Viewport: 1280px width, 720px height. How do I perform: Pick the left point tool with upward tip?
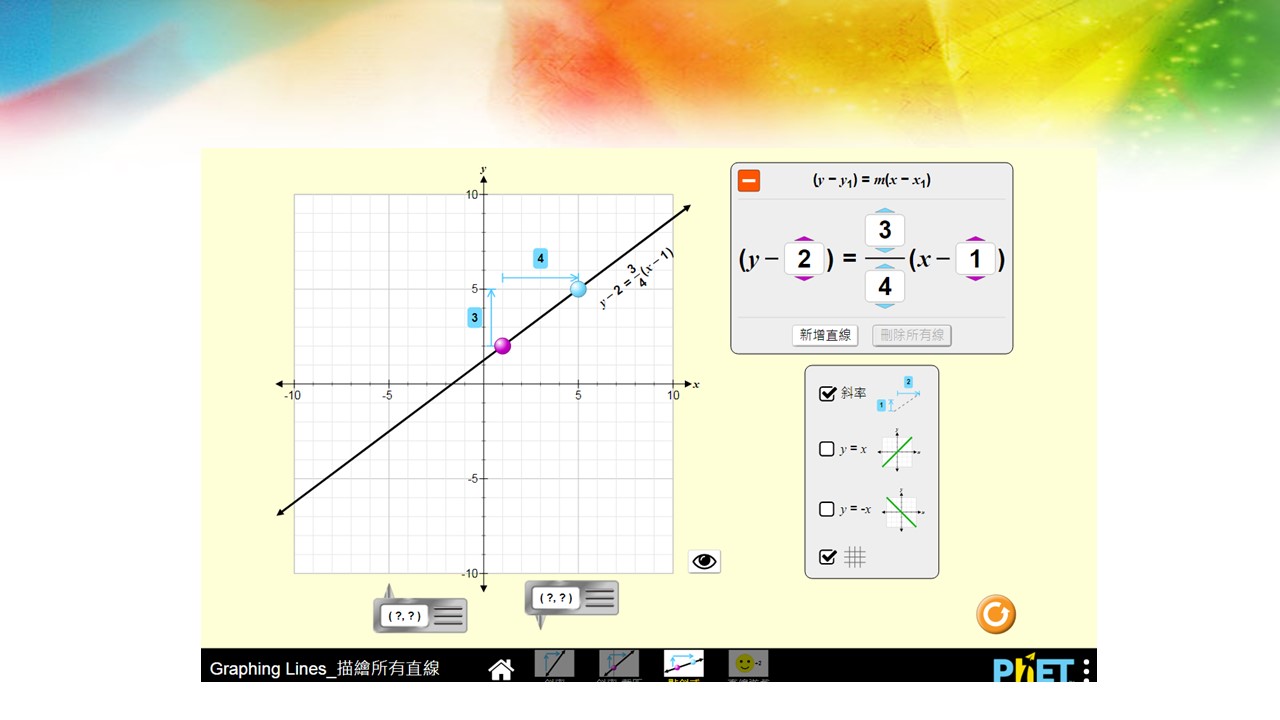click(420, 615)
